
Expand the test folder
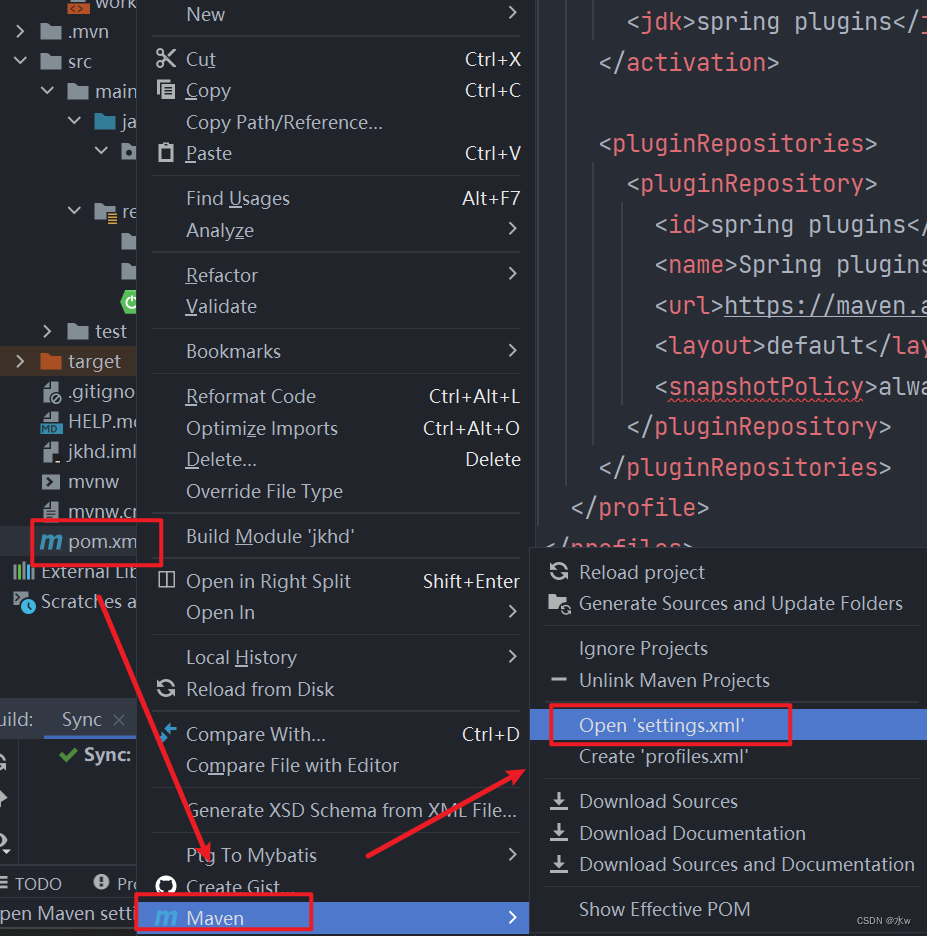(x=47, y=331)
